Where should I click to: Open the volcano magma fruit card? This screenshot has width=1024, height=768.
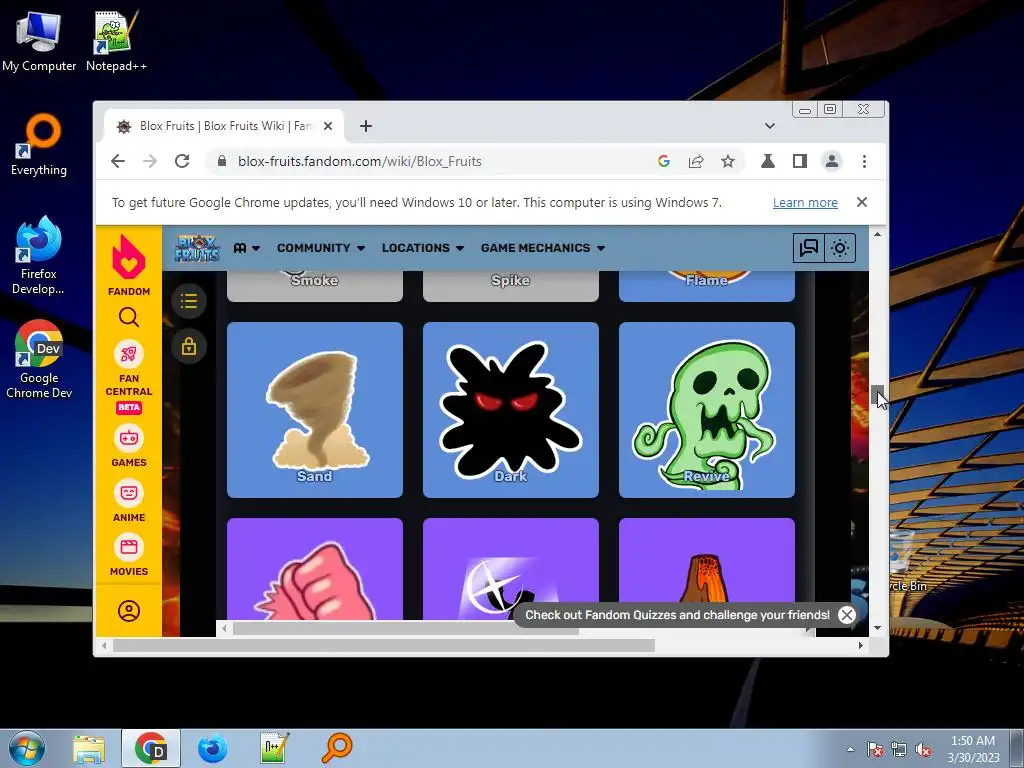tap(707, 560)
